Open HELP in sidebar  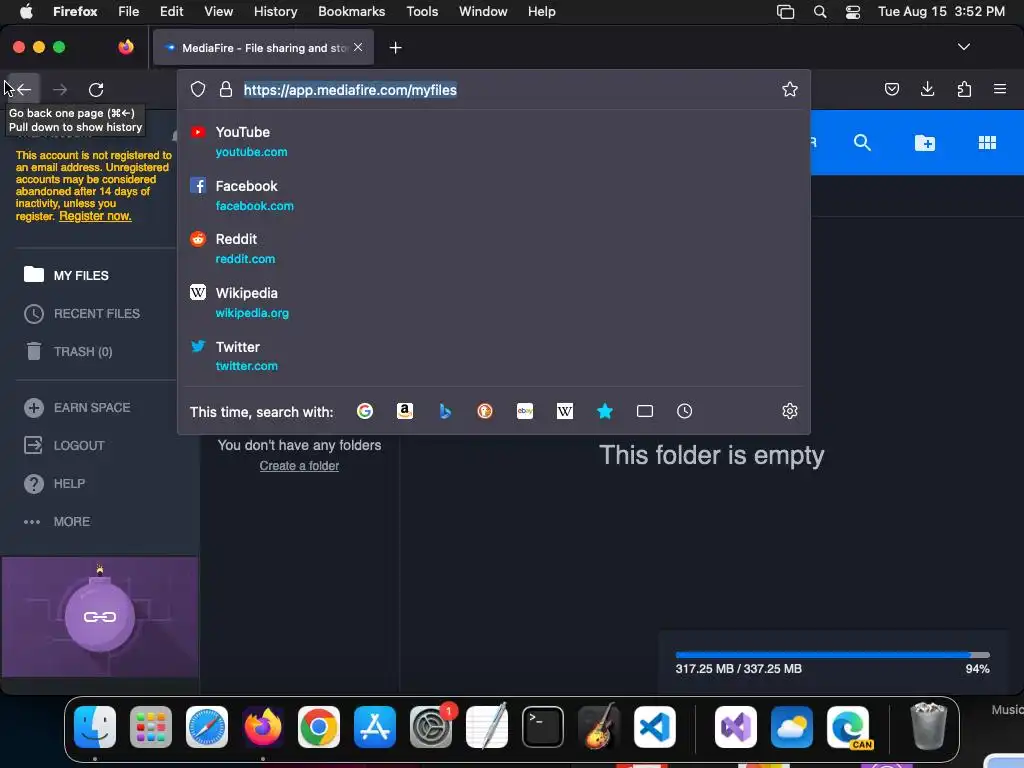pyautogui.click(x=69, y=483)
